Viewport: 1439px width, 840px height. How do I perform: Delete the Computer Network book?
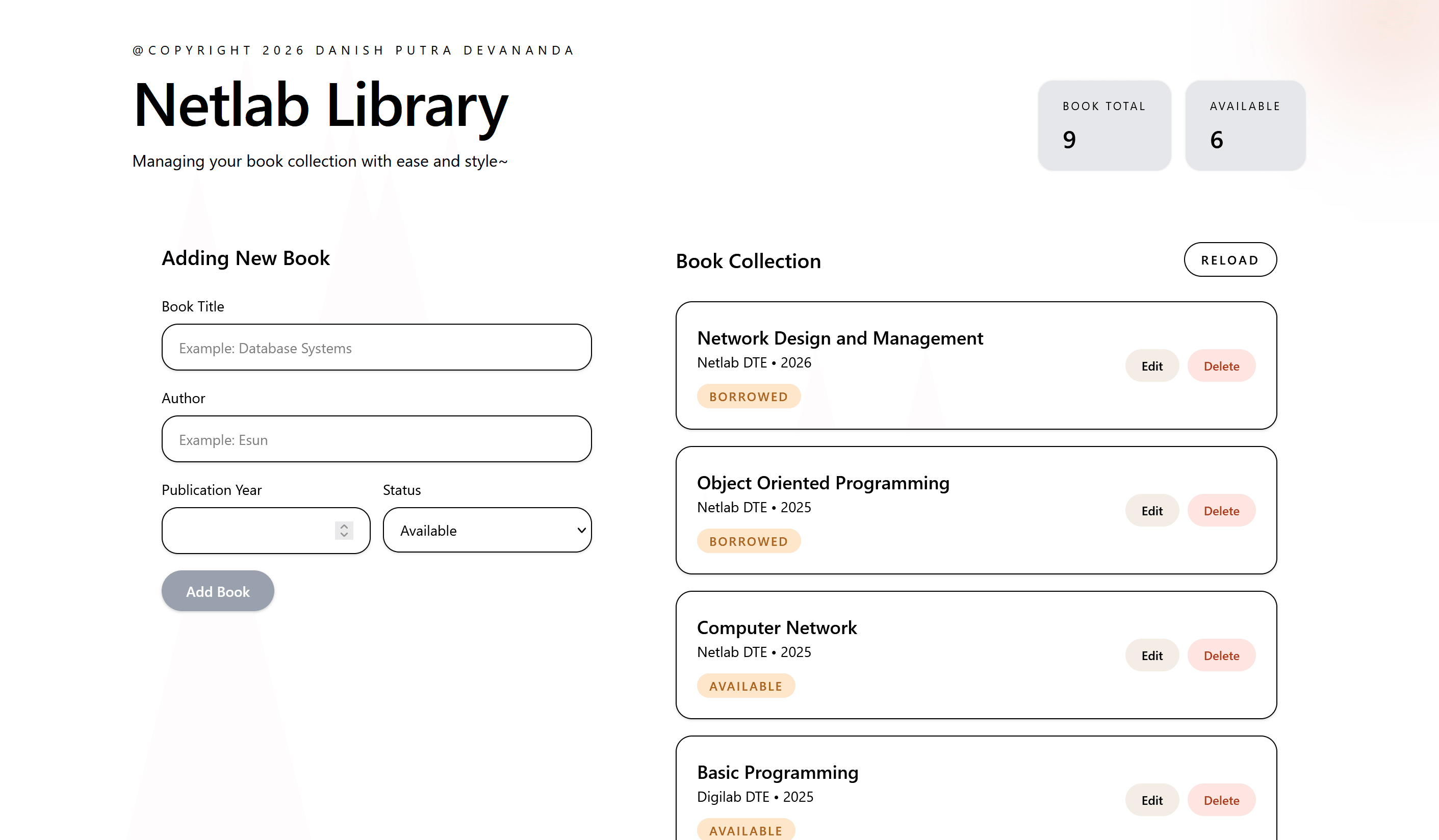click(x=1221, y=655)
